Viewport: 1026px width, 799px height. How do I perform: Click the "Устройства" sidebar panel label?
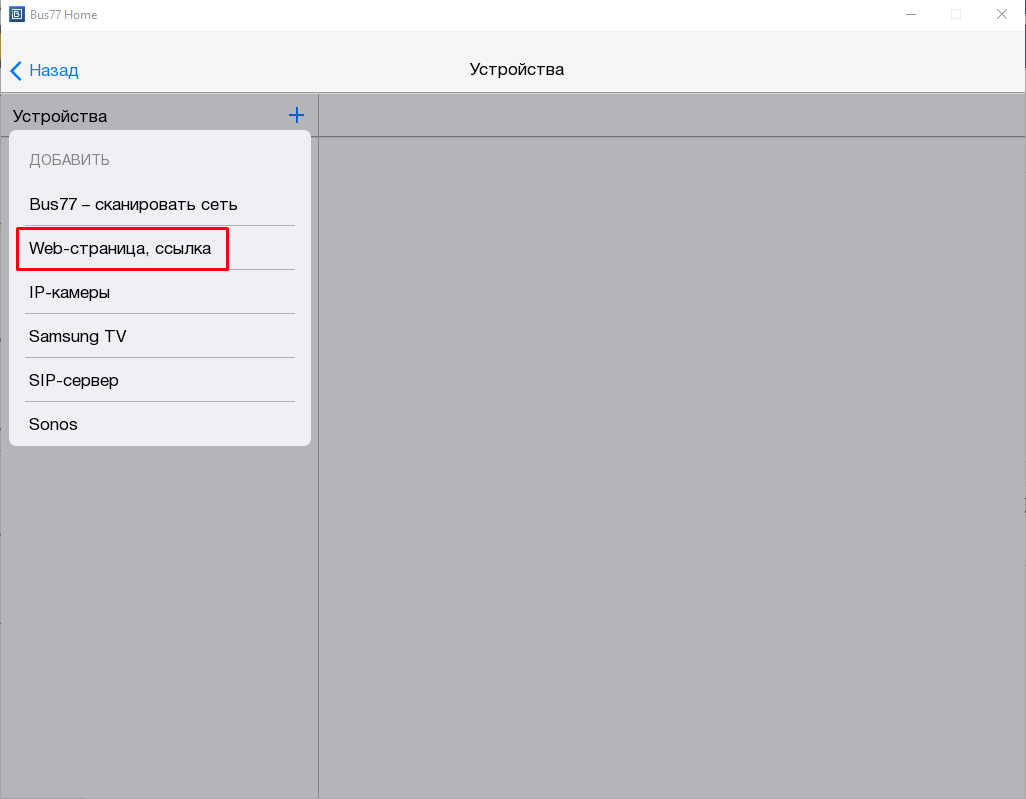coord(60,116)
